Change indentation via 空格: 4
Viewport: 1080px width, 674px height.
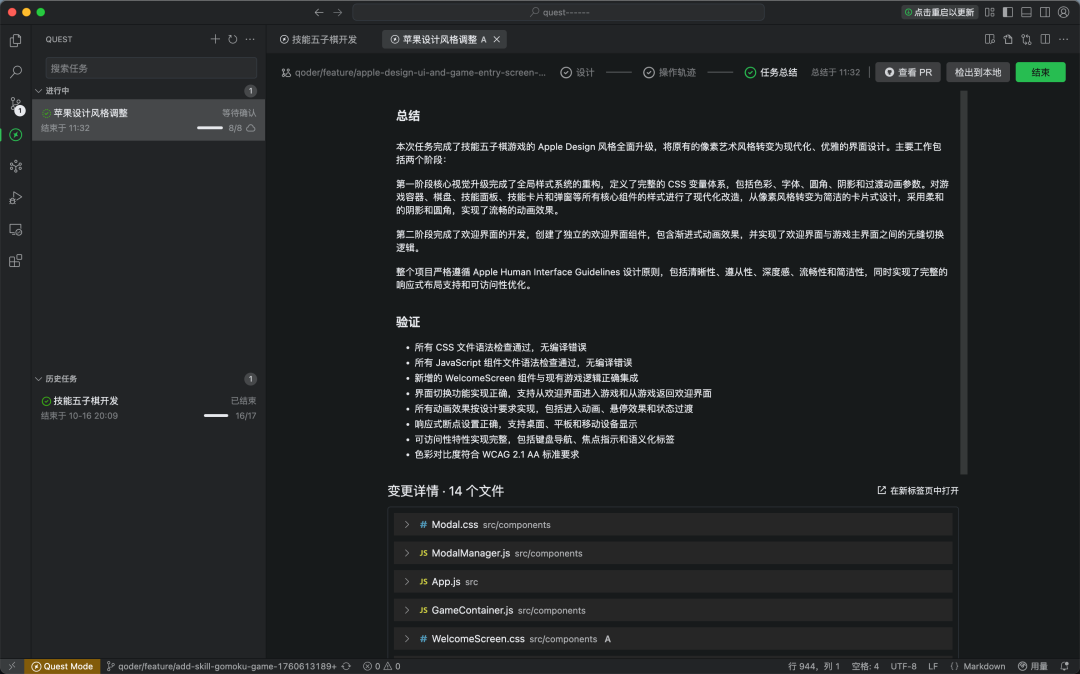[x=865, y=666]
